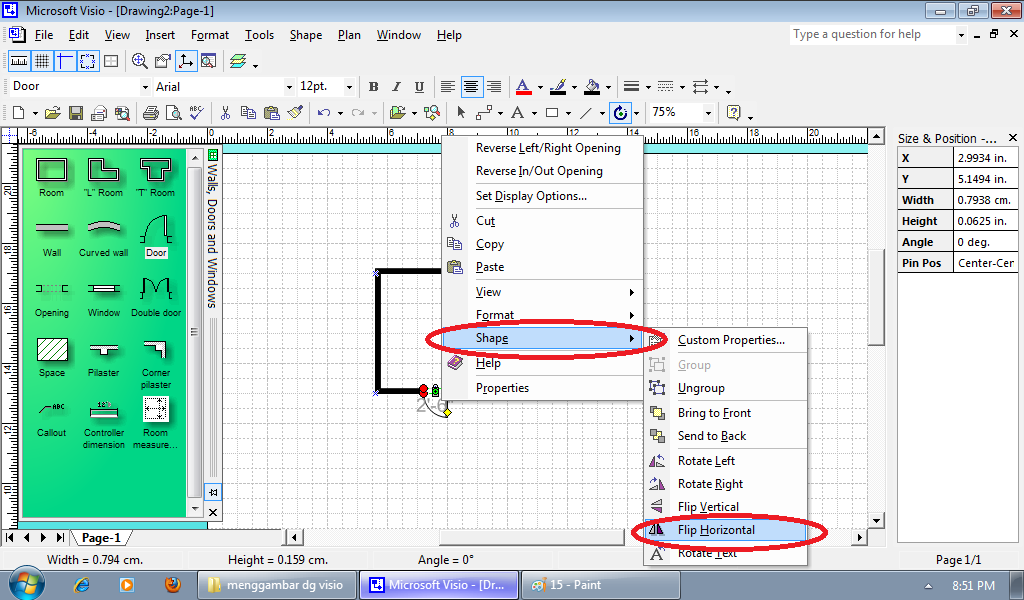
Task: Click the red Text Color swatch
Action: point(523,87)
